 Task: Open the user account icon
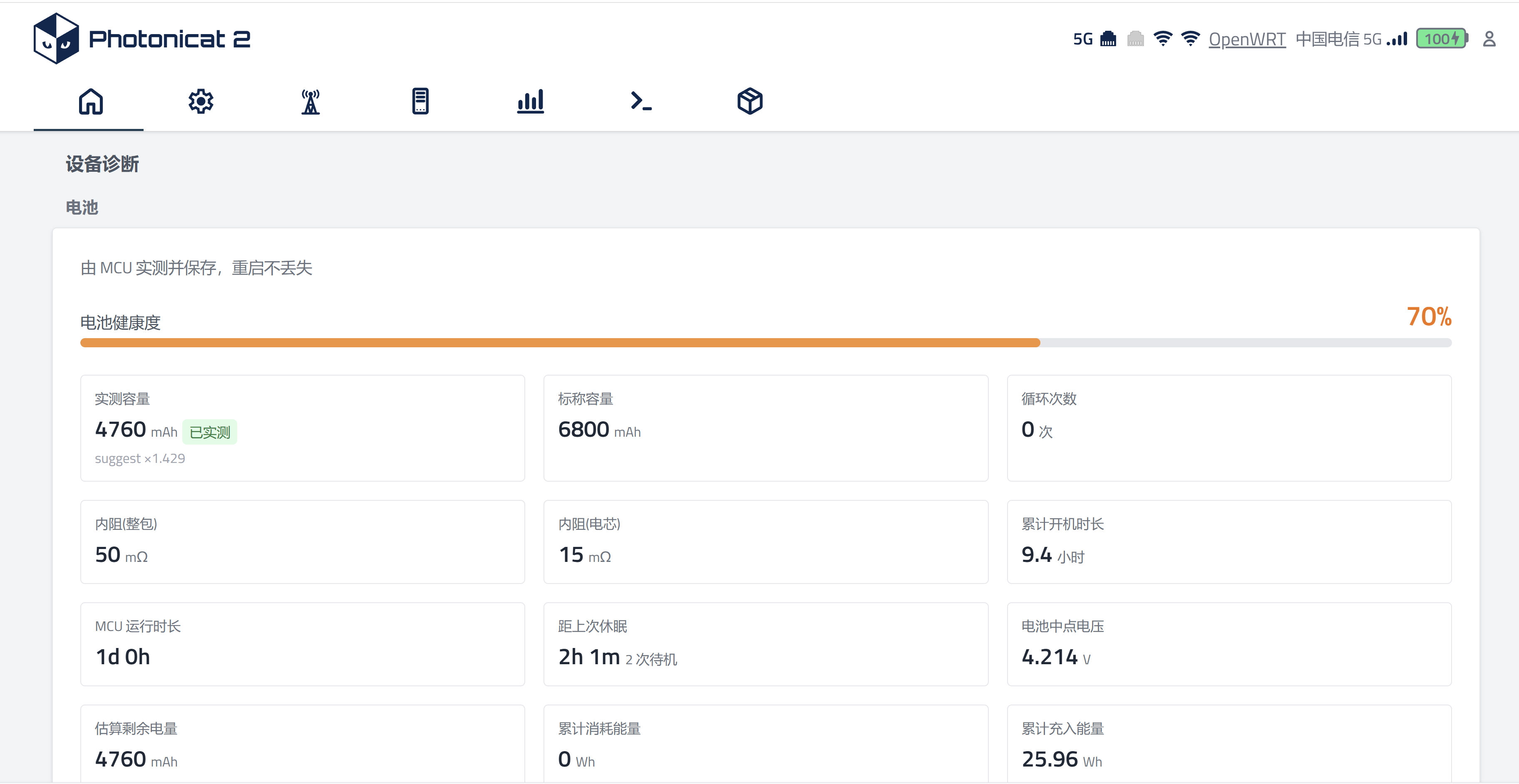1489,39
